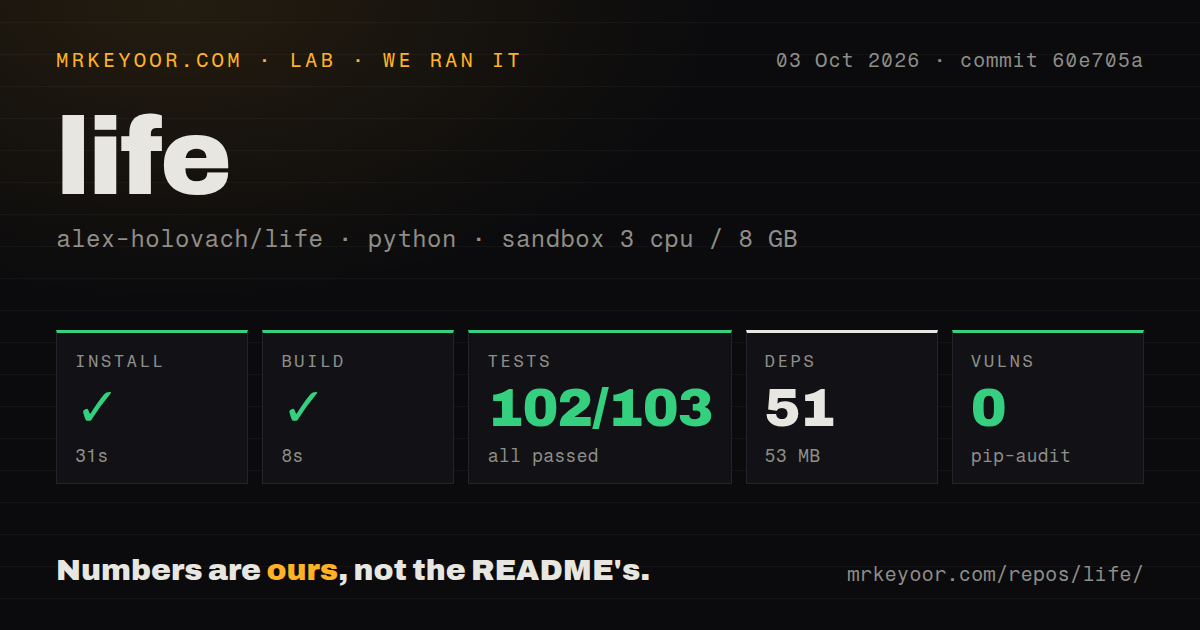Click the all passed caption
The height and width of the screenshot is (630, 1200).
point(543,456)
